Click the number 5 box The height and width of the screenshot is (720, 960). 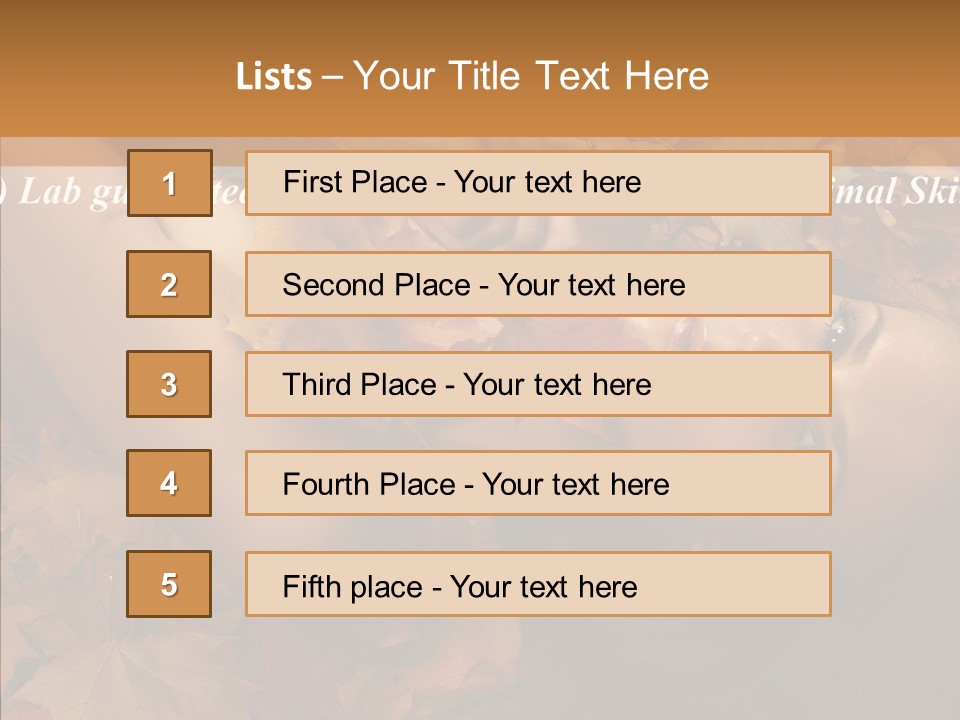(x=169, y=584)
